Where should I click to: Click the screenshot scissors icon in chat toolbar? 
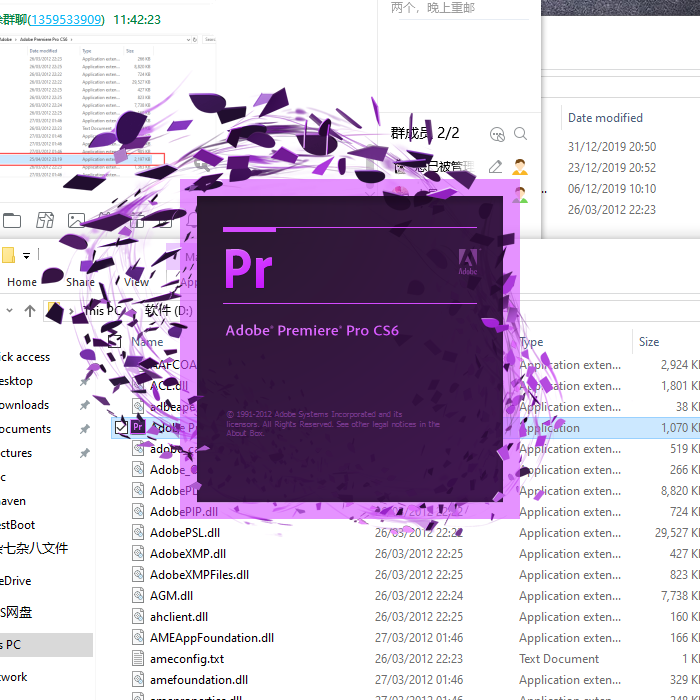(x=45, y=220)
